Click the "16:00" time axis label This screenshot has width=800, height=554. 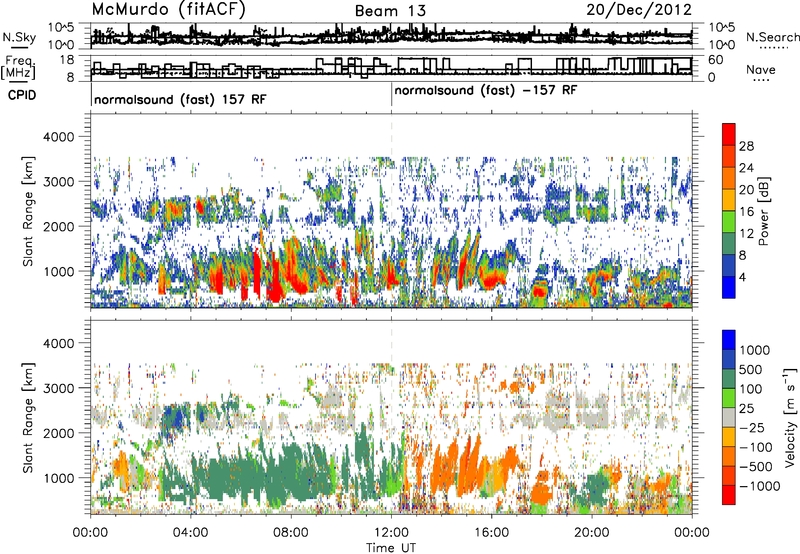point(491,533)
